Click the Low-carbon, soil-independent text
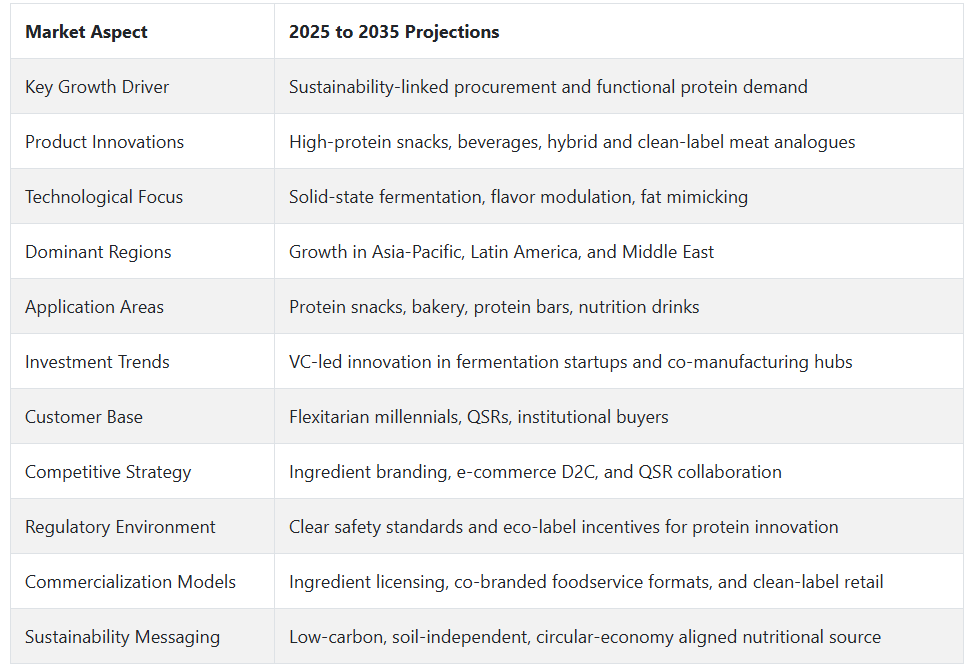973x667 pixels. (x=585, y=637)
